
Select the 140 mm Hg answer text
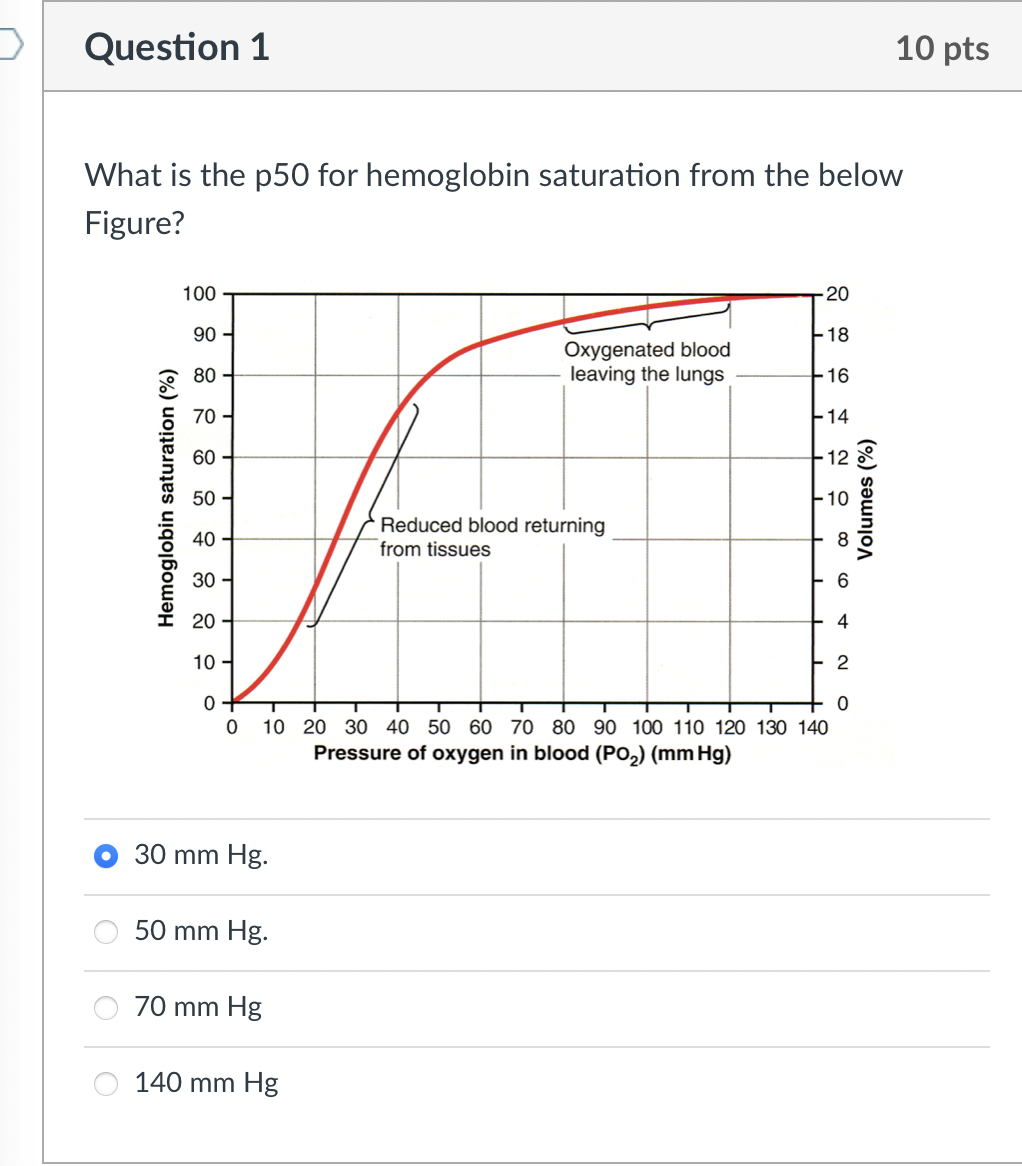pos(206,1082)
